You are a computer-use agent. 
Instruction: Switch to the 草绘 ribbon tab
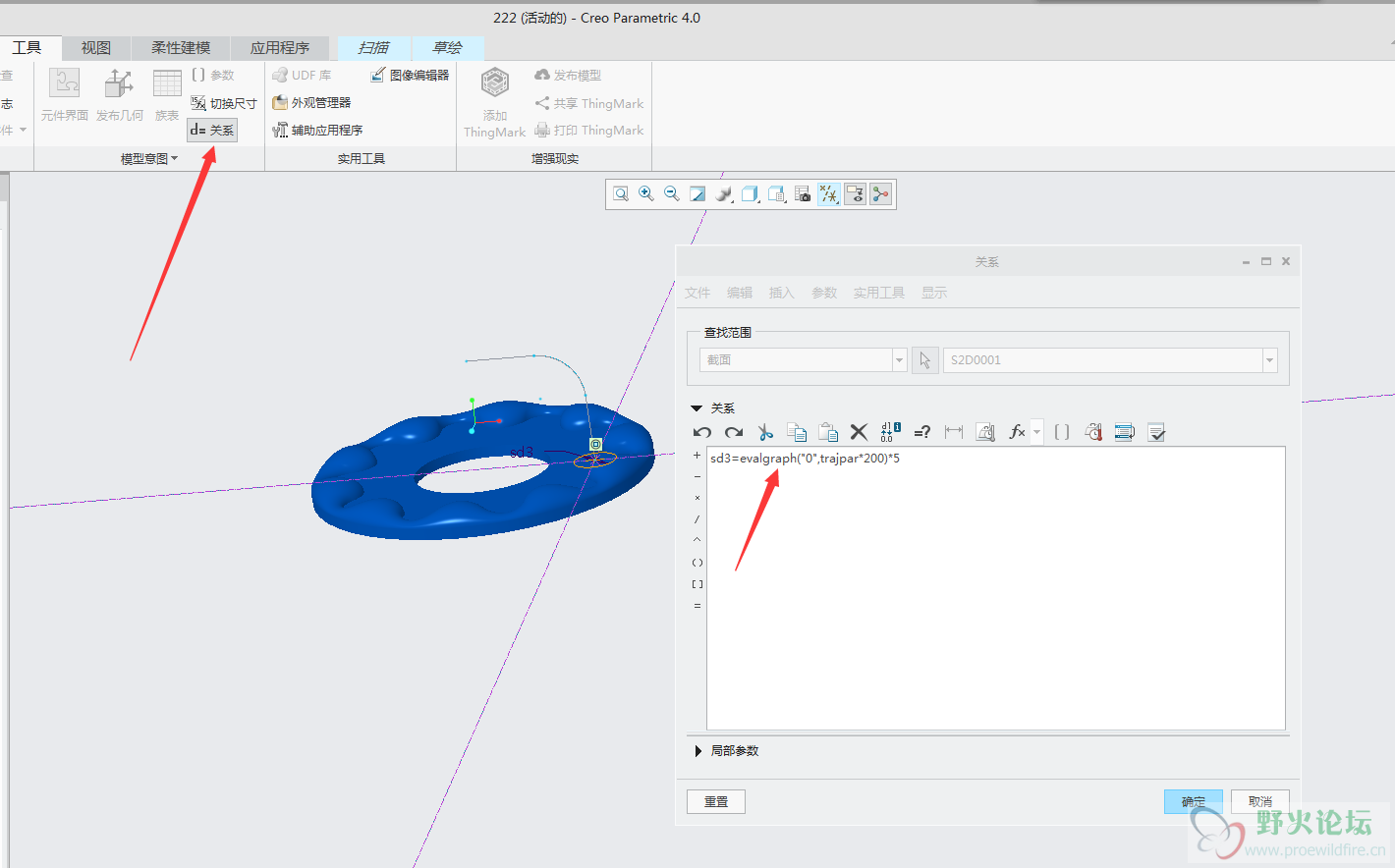[x=447, y=47]
